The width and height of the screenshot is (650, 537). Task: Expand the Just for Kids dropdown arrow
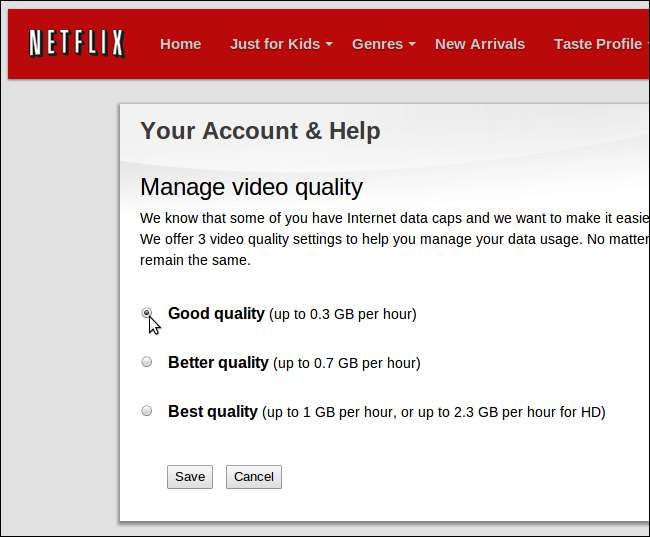click(329, 45)
